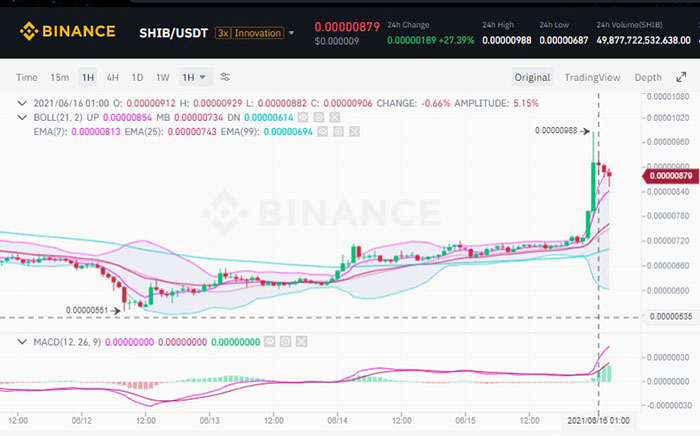Select the Time chart interval
The height and width of the screenshot is (436, 700).
pyautogui.click(x=27, y=77)
